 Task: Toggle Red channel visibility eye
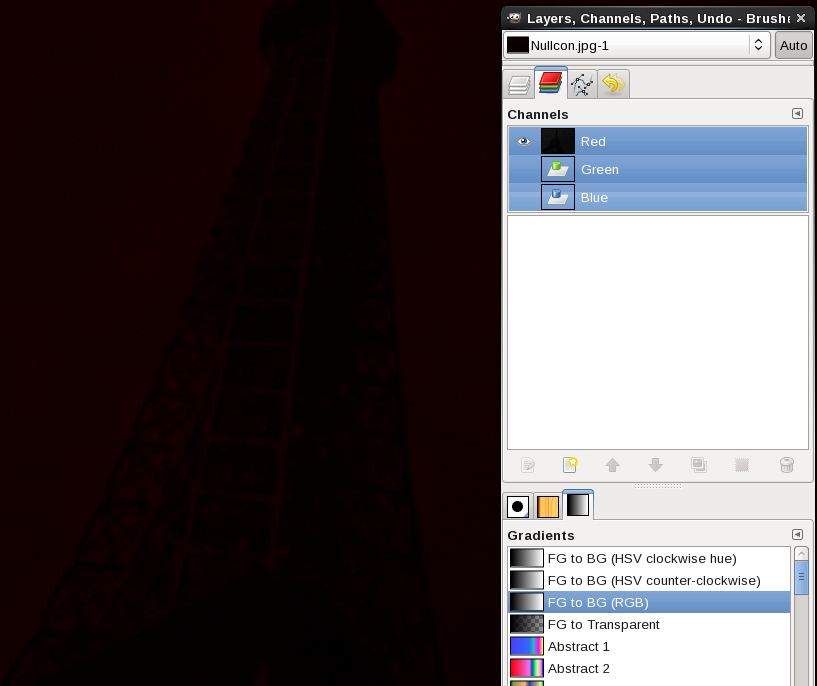point(524,141)
